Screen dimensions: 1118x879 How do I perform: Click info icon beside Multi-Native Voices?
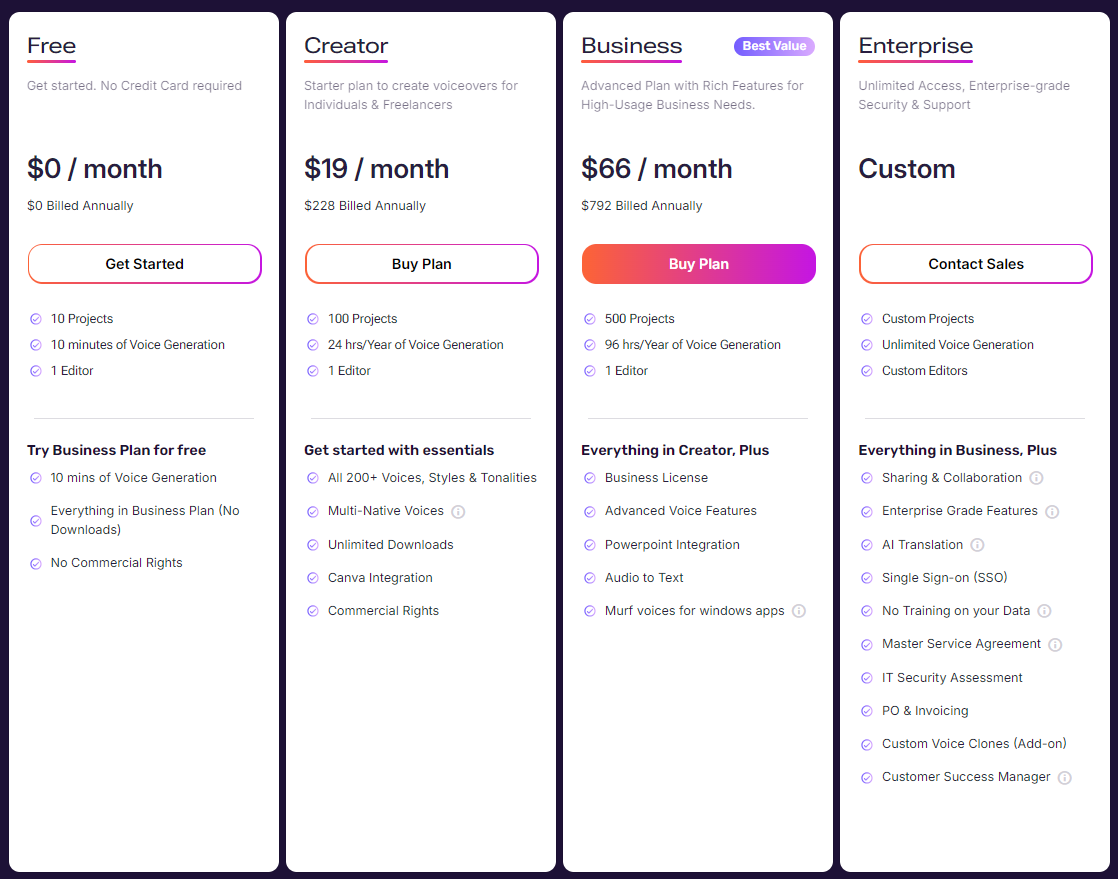coord(458,512)
